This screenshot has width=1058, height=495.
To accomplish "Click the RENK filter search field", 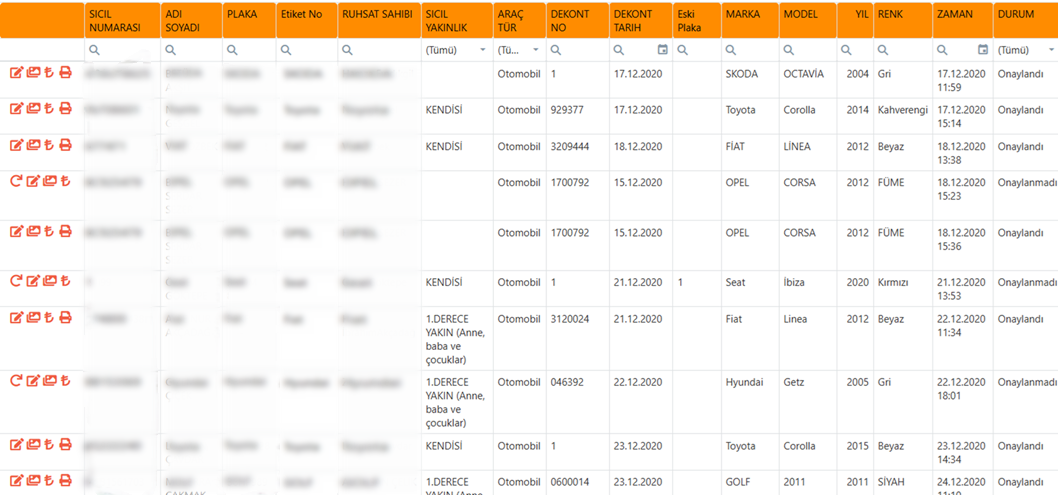I will point(908,50).
